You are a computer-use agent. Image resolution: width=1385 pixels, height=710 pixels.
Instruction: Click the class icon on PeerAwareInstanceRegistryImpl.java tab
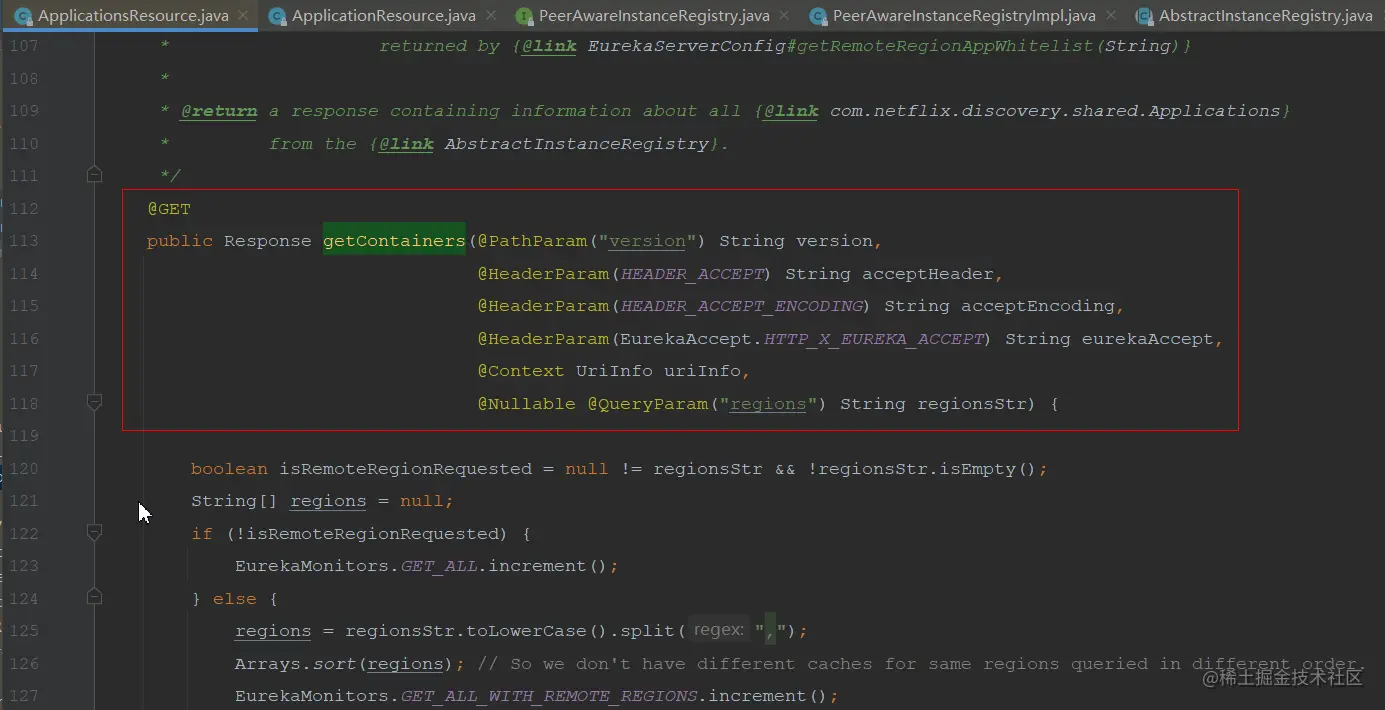tap(819, 16)
